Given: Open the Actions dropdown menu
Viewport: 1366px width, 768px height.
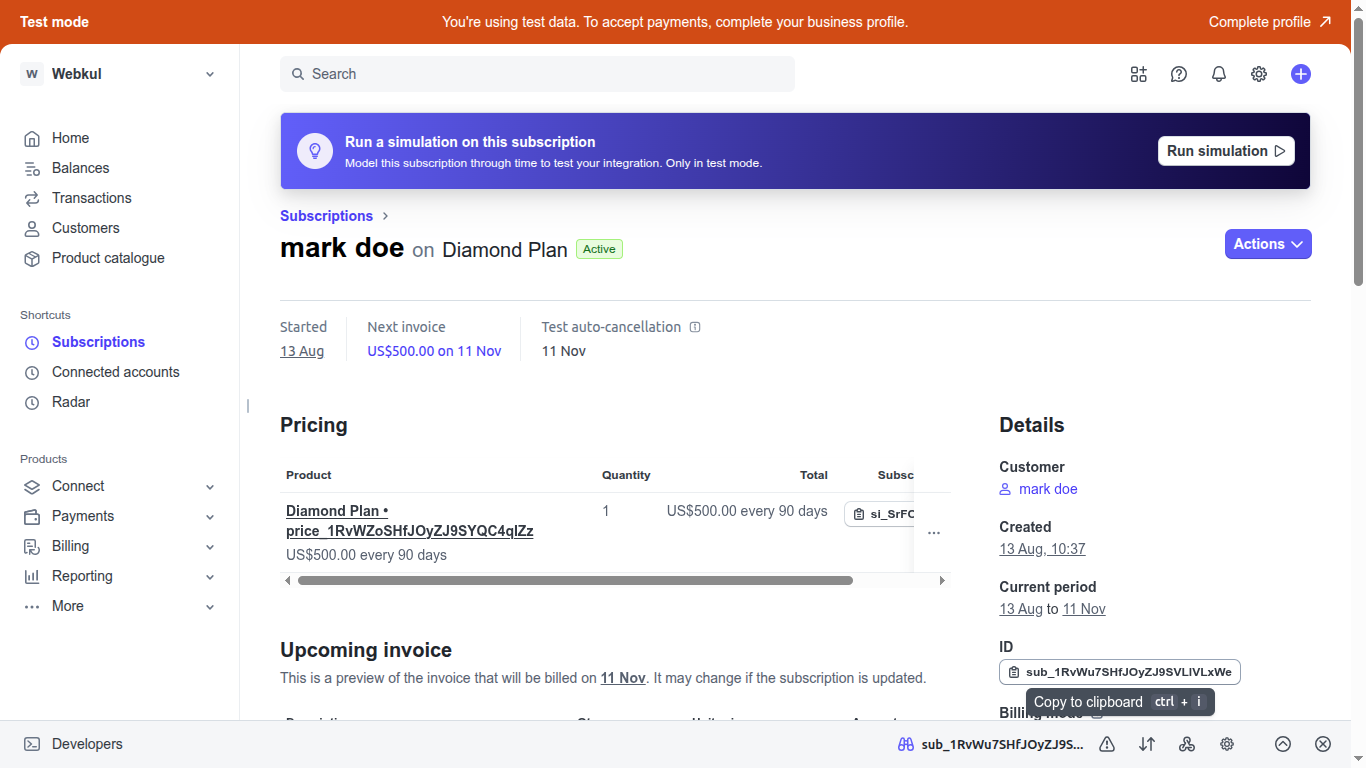Looking at the screenshot, I should [x=1267, y=244].
